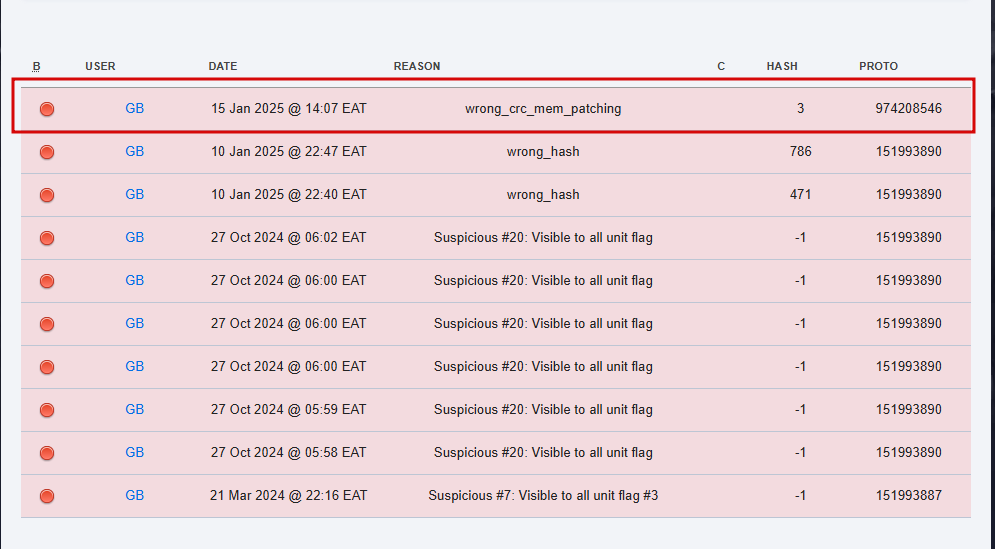Sort by the DATE column header
Screen dimensions: 995x549
[x=223, y=66]
